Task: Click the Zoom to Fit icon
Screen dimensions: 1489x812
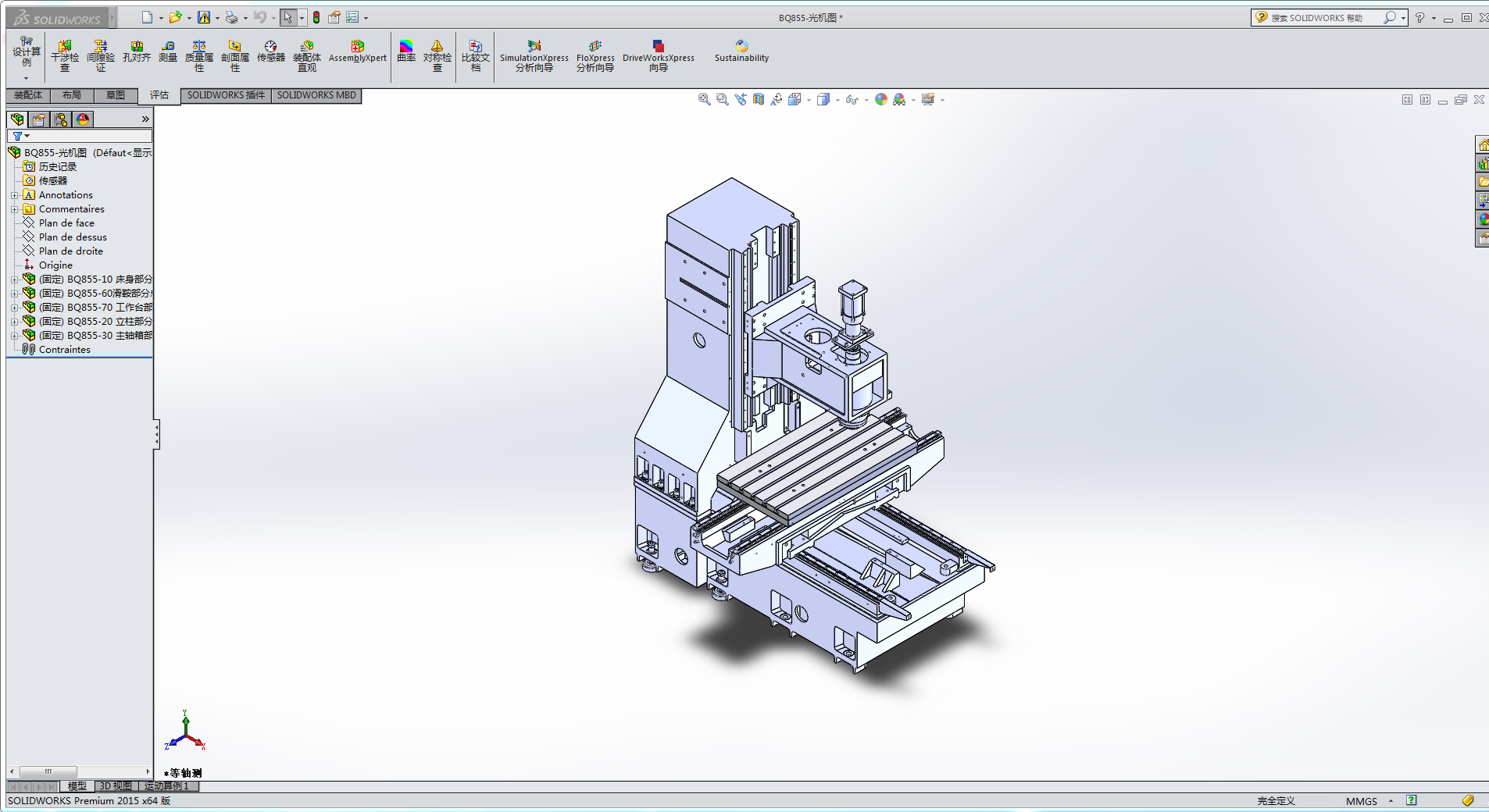Action: pos(704,99)
